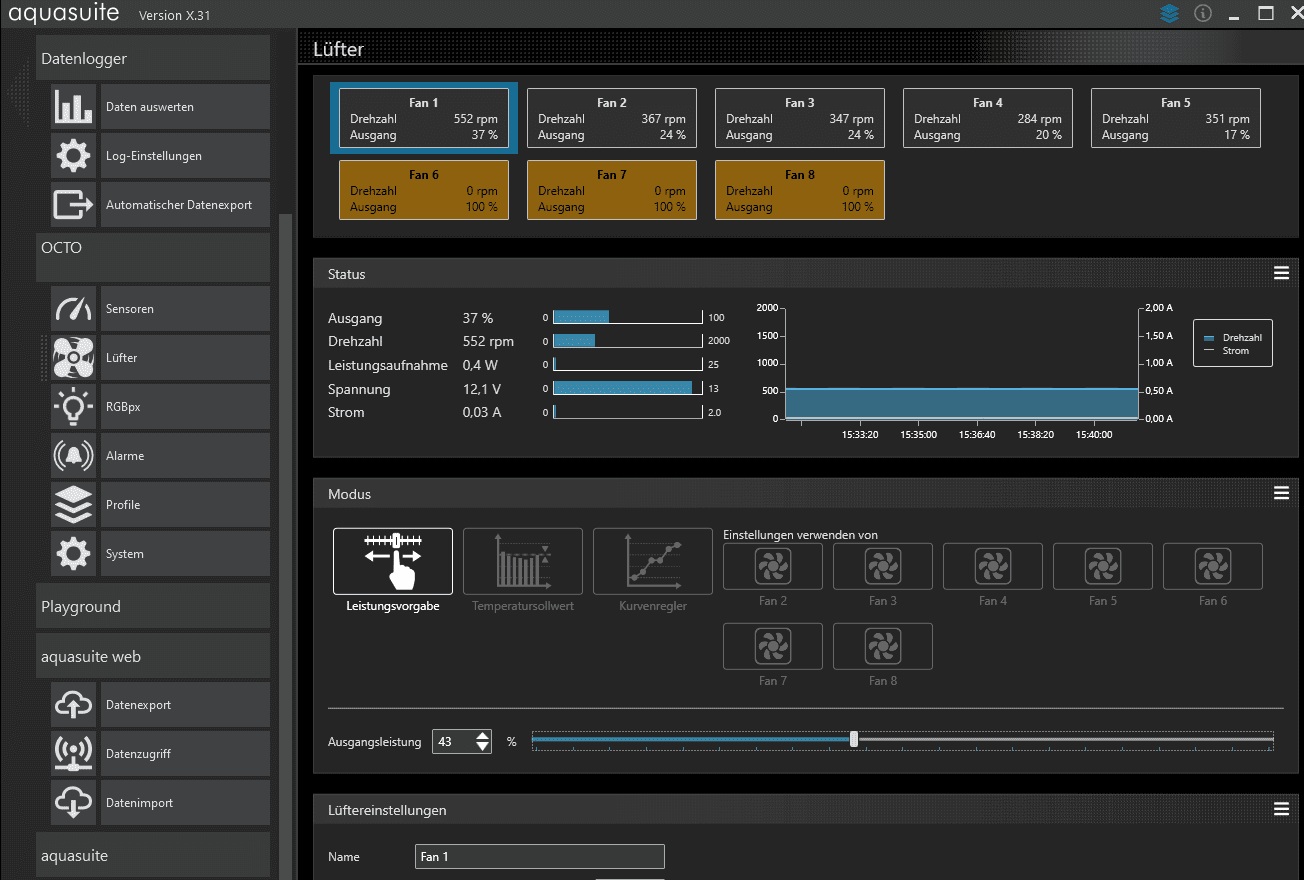Collapse the OCTO section
This screenshot has height=880, width=1304.
(x=153, y=258)
